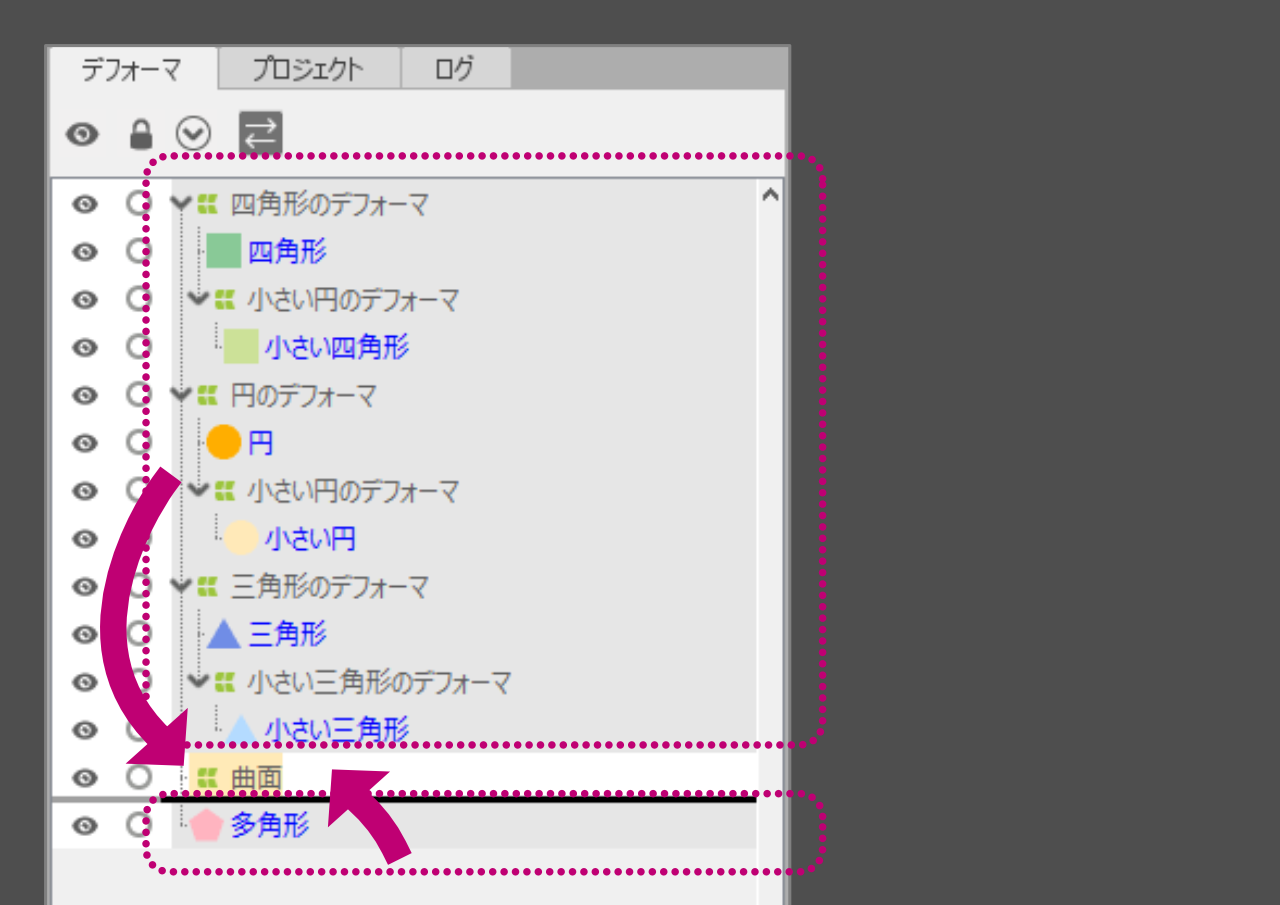Click the circled down-chevron toolbar icon
The height and width of the screenshot is (905, 1280).
point(193,133)
